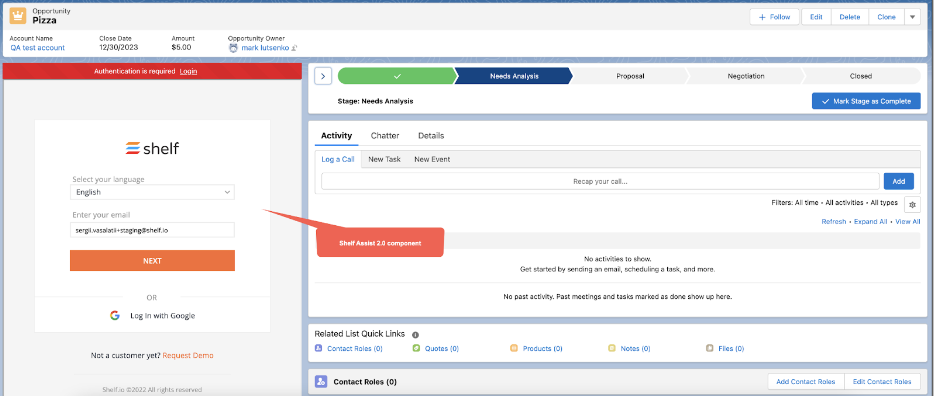Open the Details tab
Screen dimensions: 934x396
coord(431,136)
